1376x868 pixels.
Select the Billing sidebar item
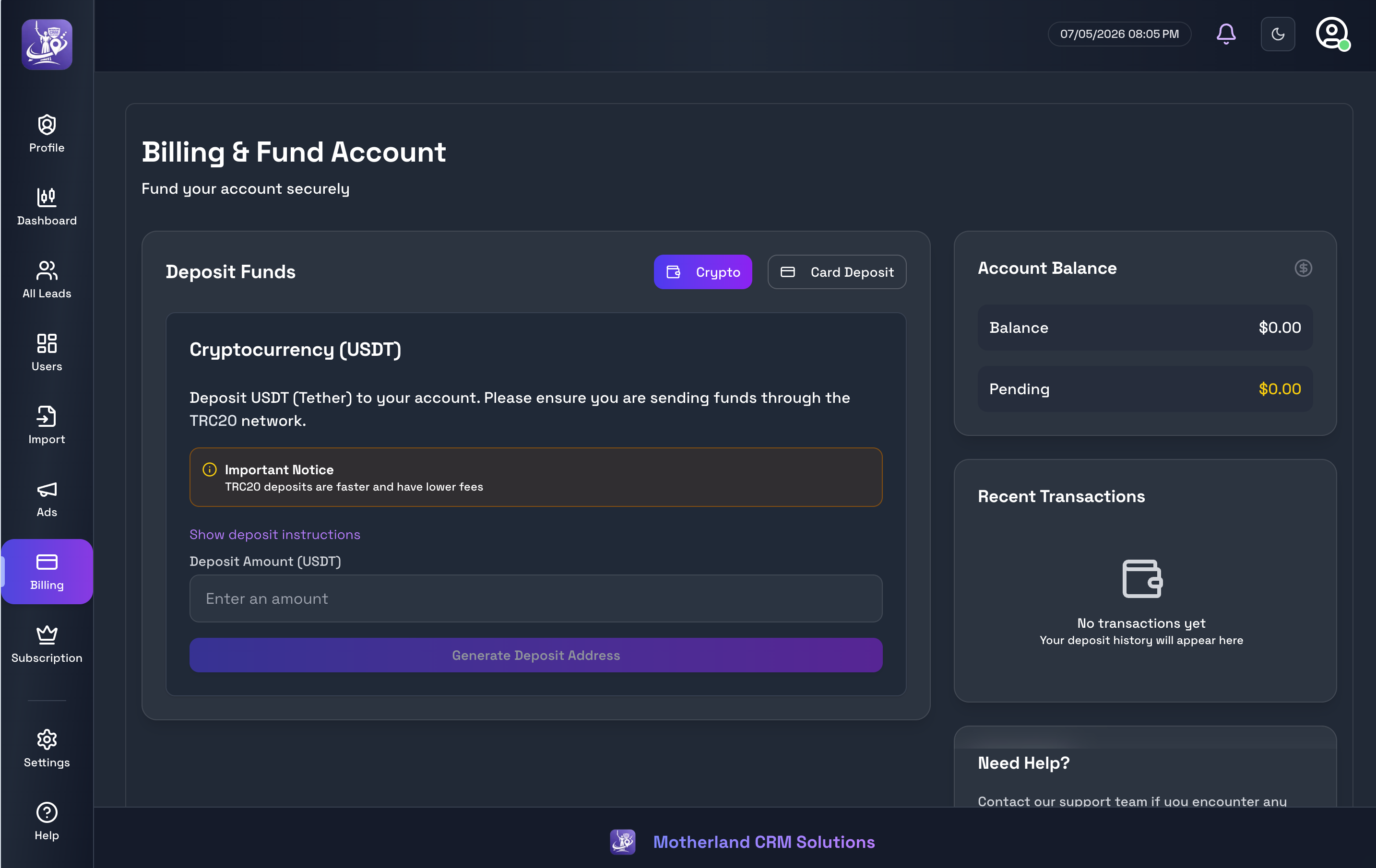47,572
